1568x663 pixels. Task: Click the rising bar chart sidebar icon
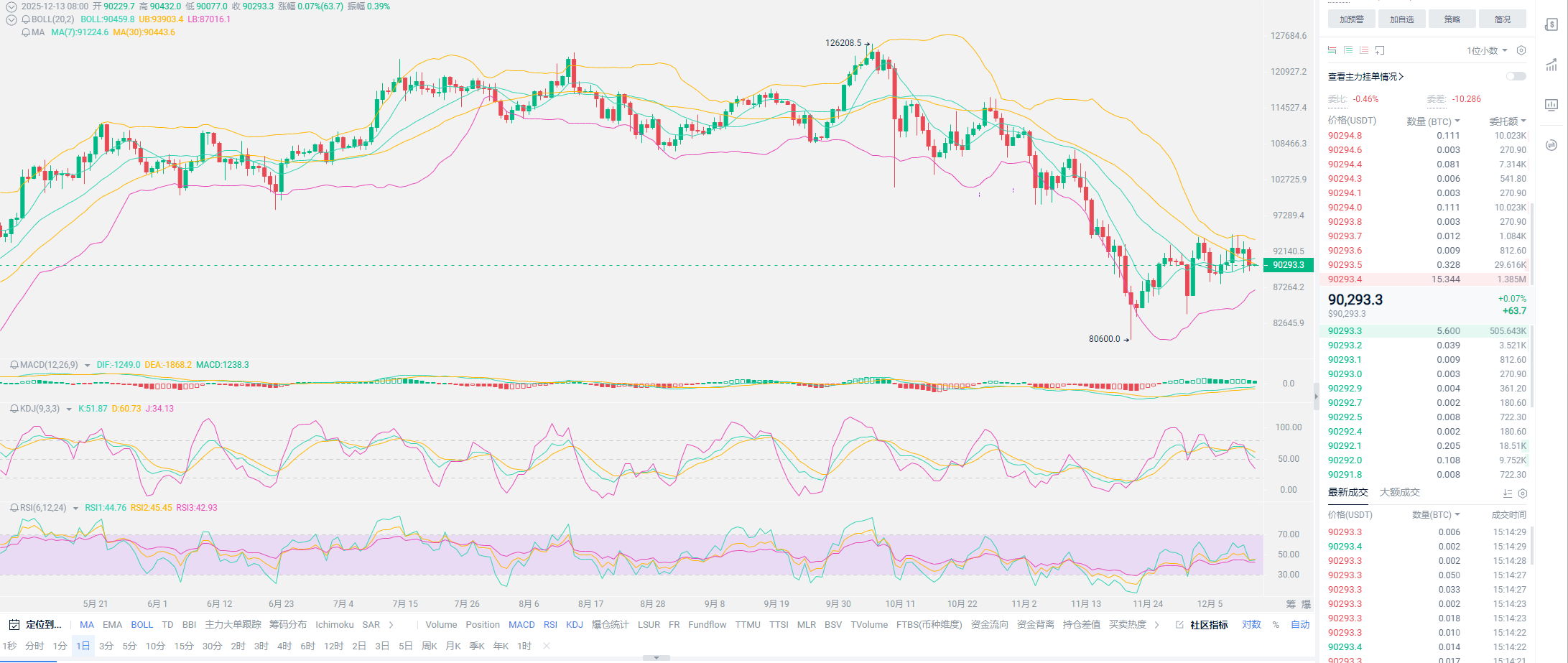tap(1551, 65)
